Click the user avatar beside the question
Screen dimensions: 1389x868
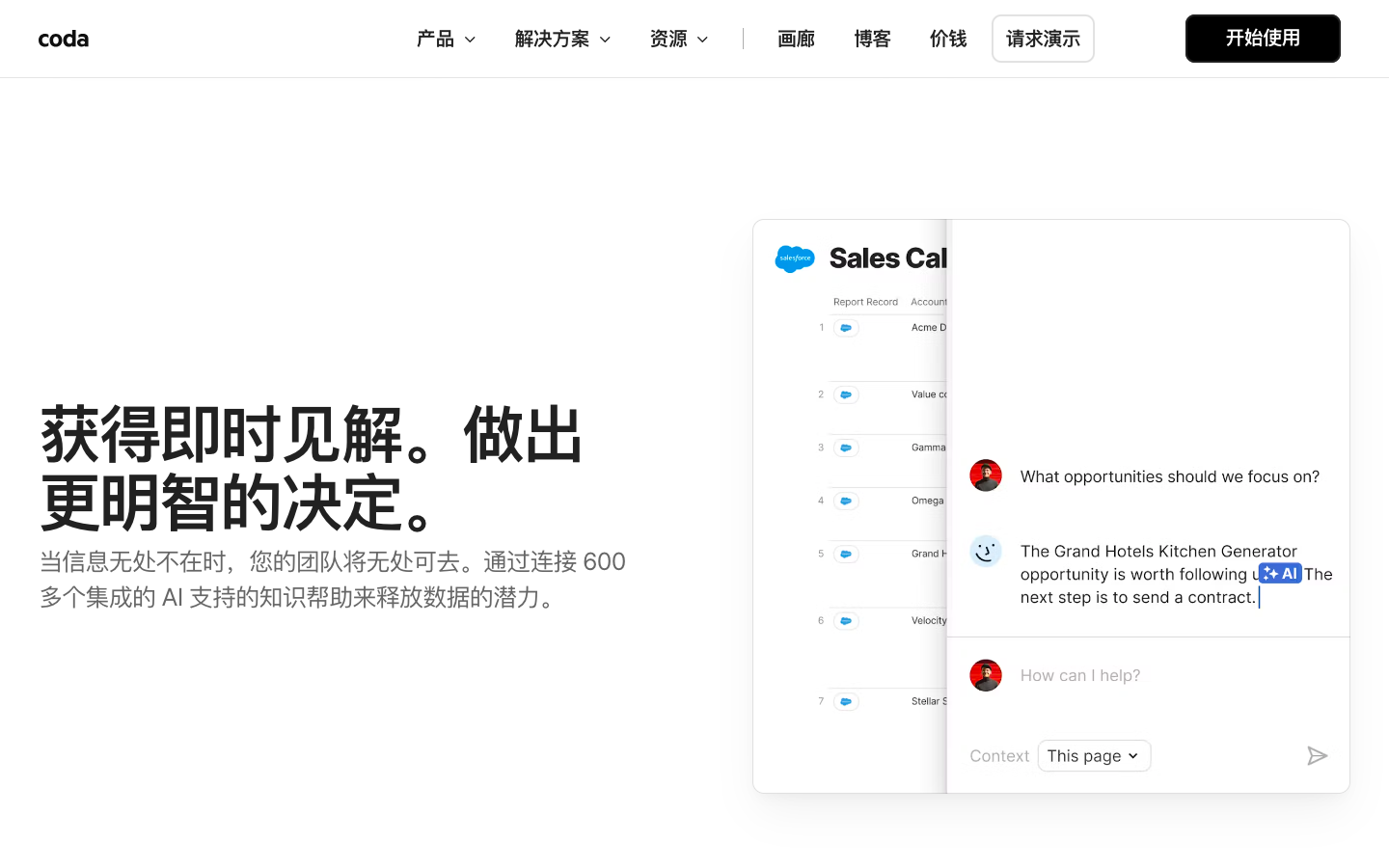click(985, 476)
